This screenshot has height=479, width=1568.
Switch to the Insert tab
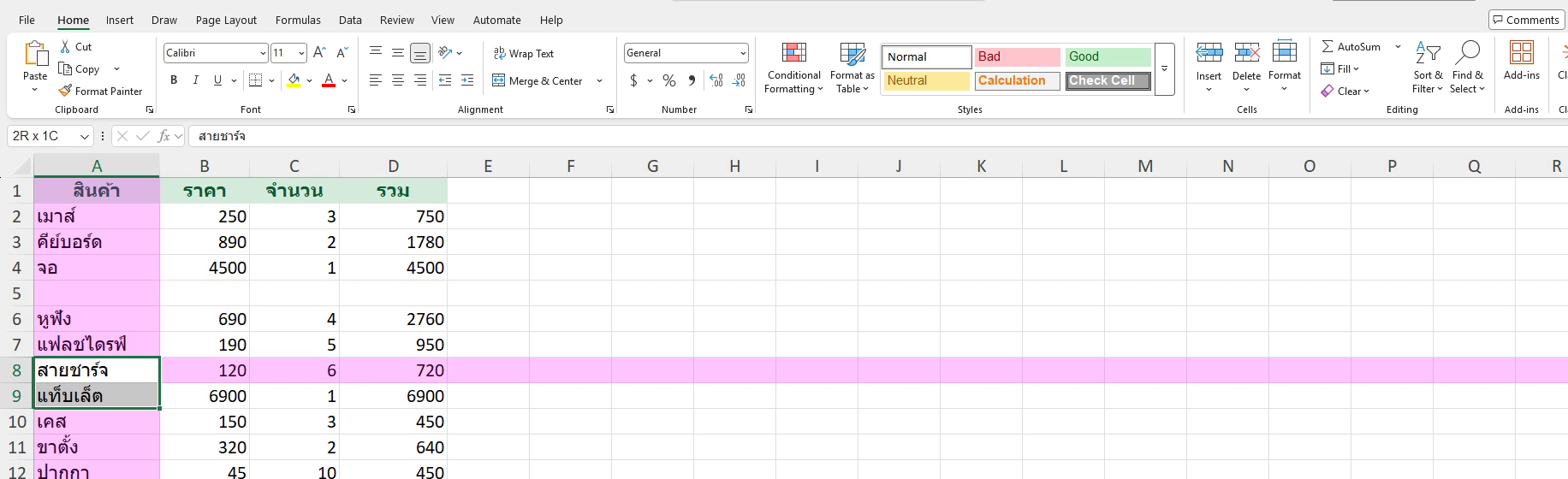(x=120, y=20)
